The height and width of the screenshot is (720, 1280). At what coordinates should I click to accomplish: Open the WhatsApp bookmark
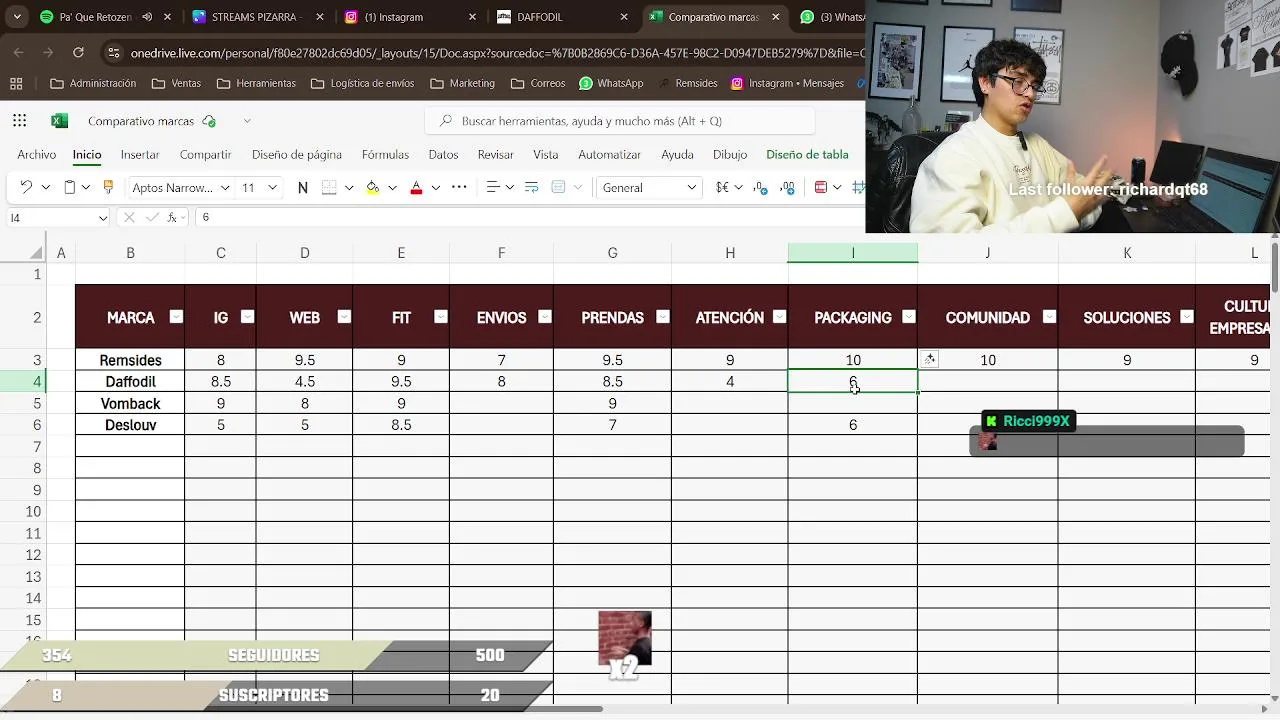click(x=611, y=83)
